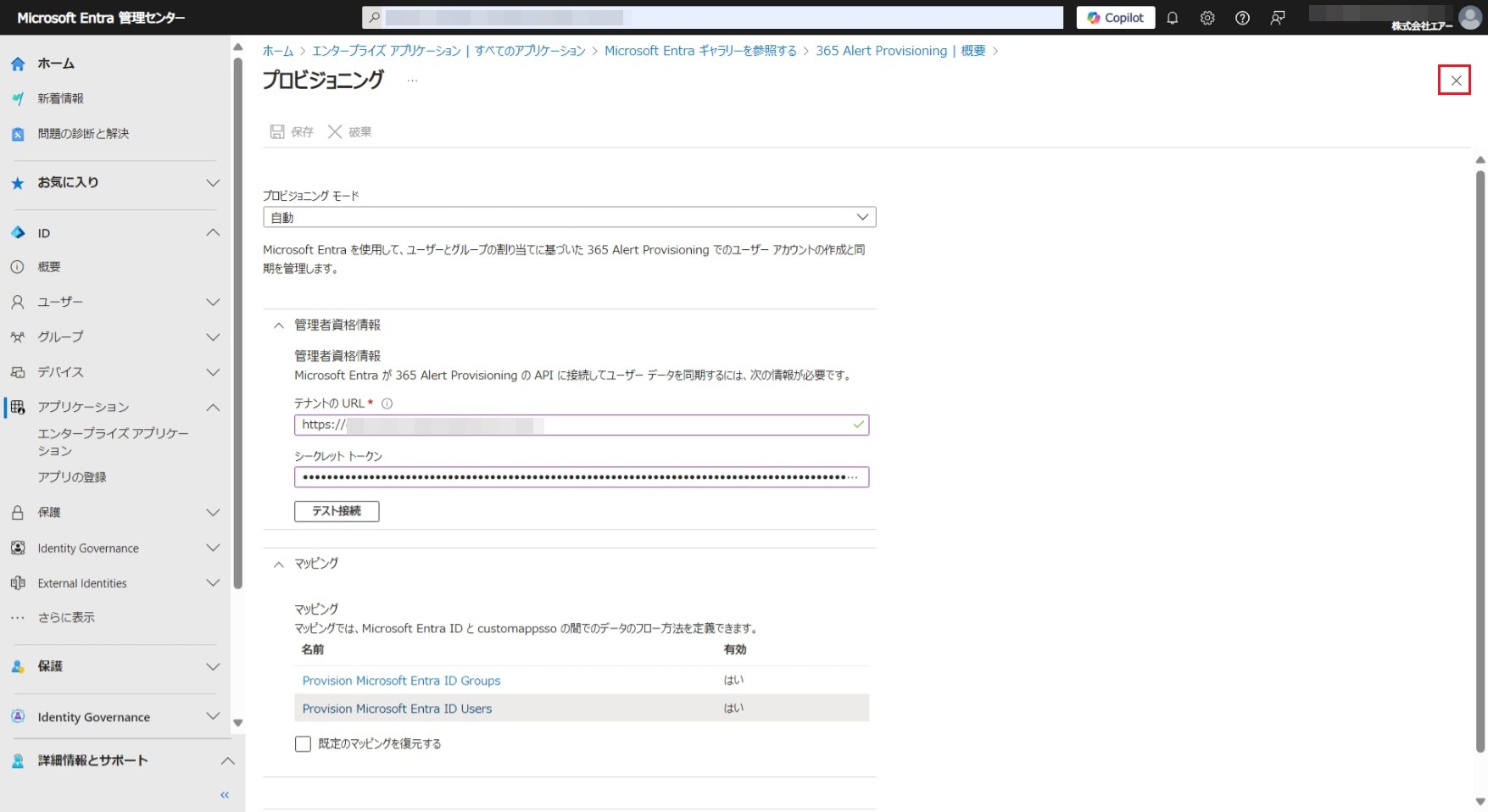Click the ellipsis next to page title
Screen dimensions: 1488x812
pyautogui.click(x=412, y=81)
